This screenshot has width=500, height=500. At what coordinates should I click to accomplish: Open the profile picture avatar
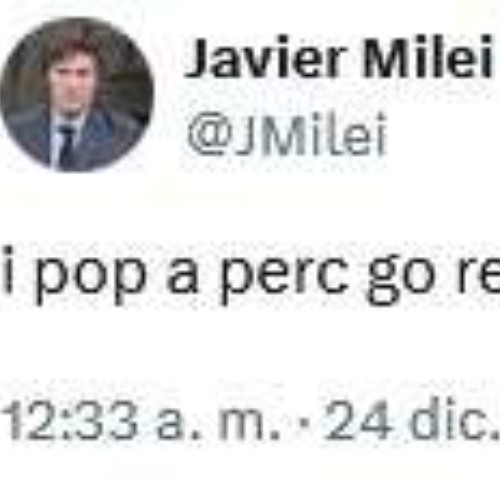point(77,95)
